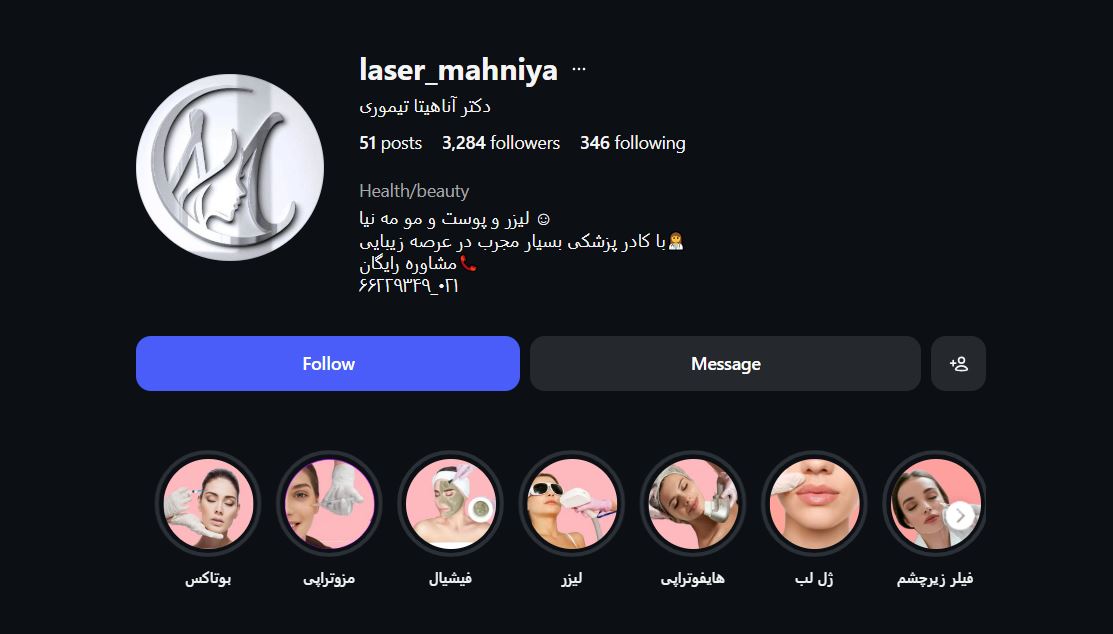The height and width of the screenshot is (634, 1113).
Task: Click the add similar accounts person icon
Action: [x=958, y=364]
